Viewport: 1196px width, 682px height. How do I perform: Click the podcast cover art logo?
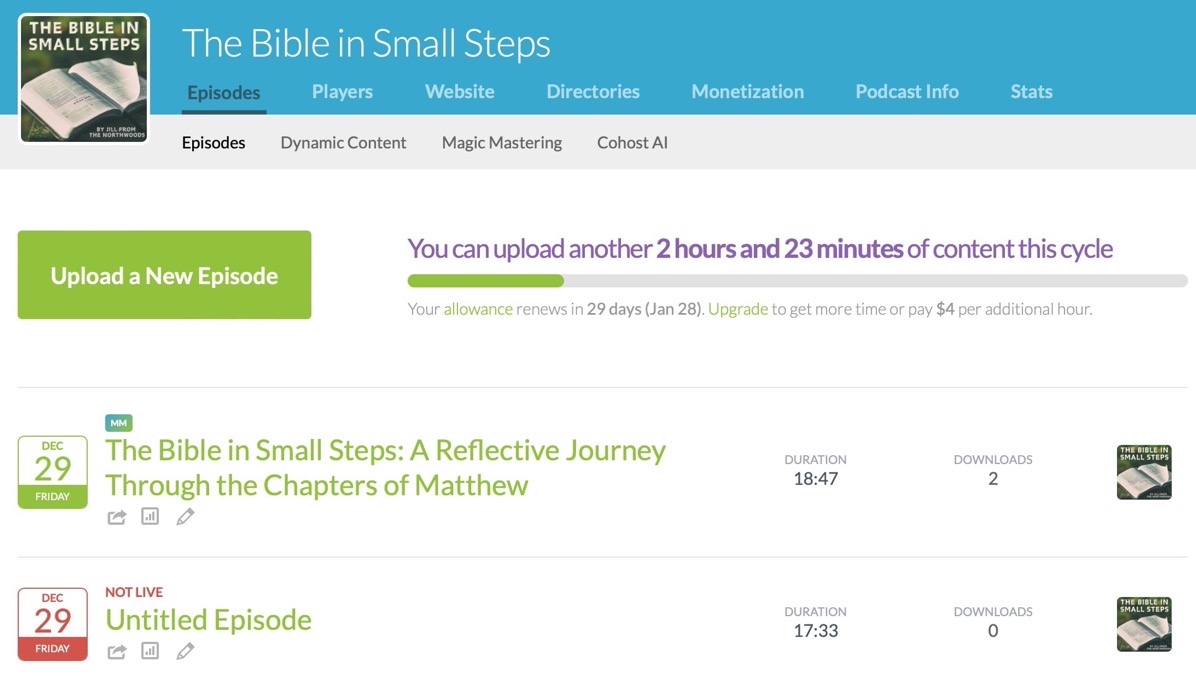[x=84, y=79]
